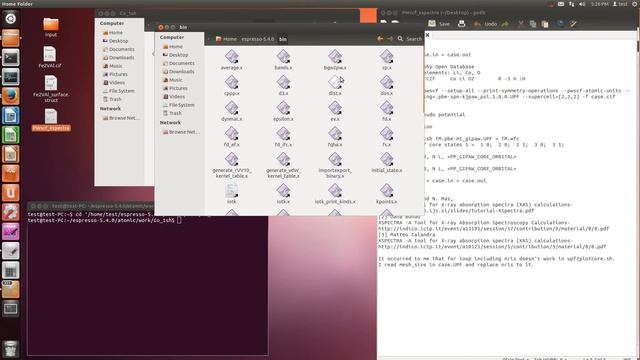The width and height of the screenshot is (640, 360).
Task: Select Fe2VAl_surface.struct on the desktop
Action: [51, 89]
